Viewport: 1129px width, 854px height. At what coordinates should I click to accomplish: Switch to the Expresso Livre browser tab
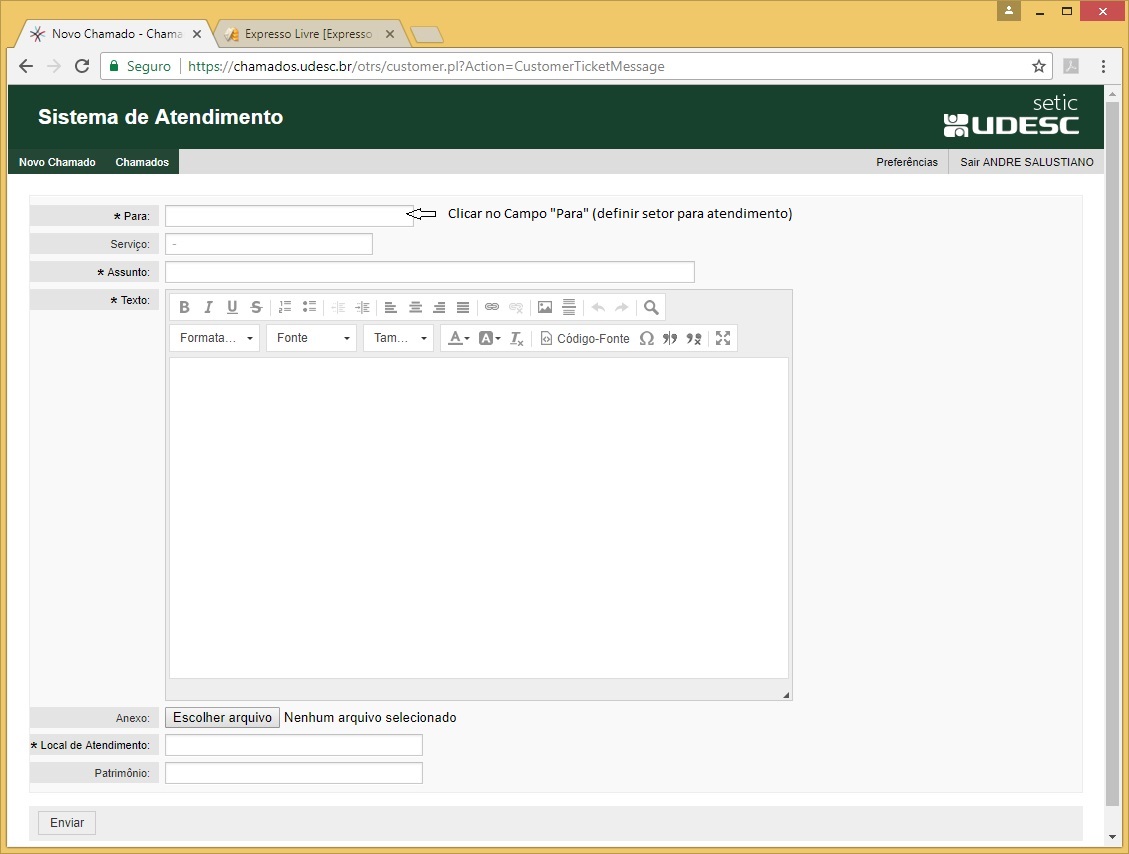tap(308, 34)
